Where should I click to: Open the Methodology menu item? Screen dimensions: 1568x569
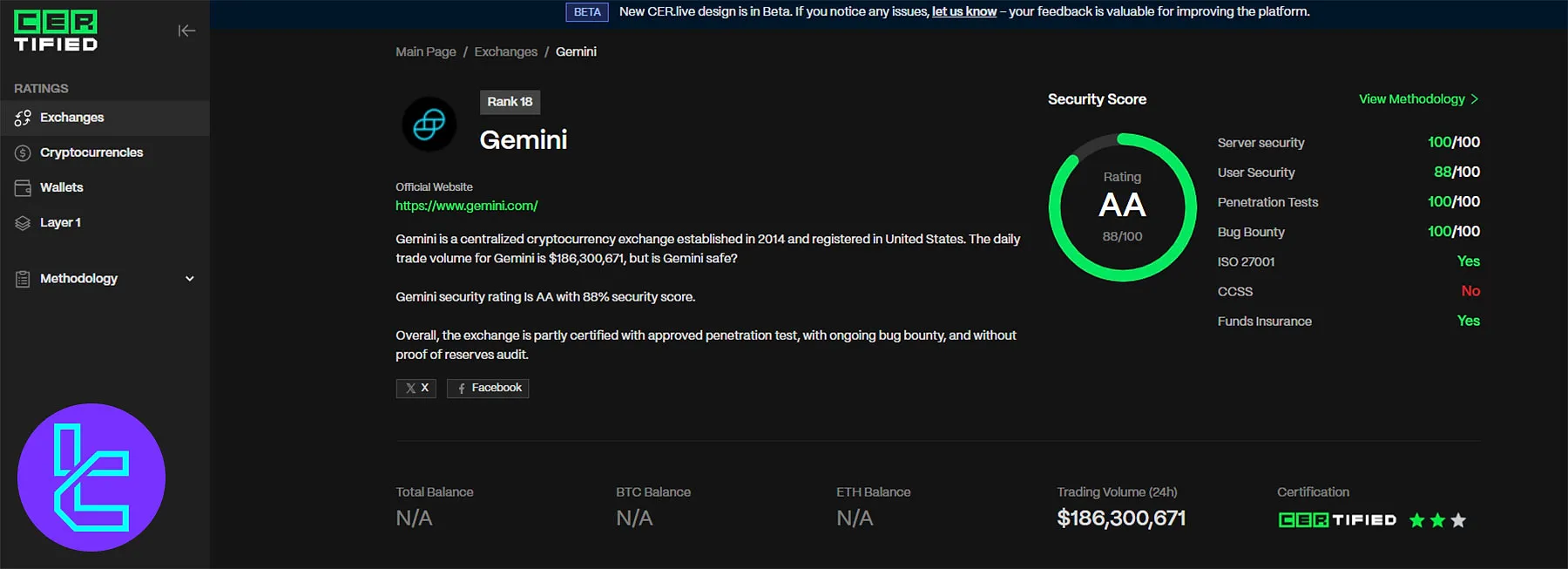105,279
